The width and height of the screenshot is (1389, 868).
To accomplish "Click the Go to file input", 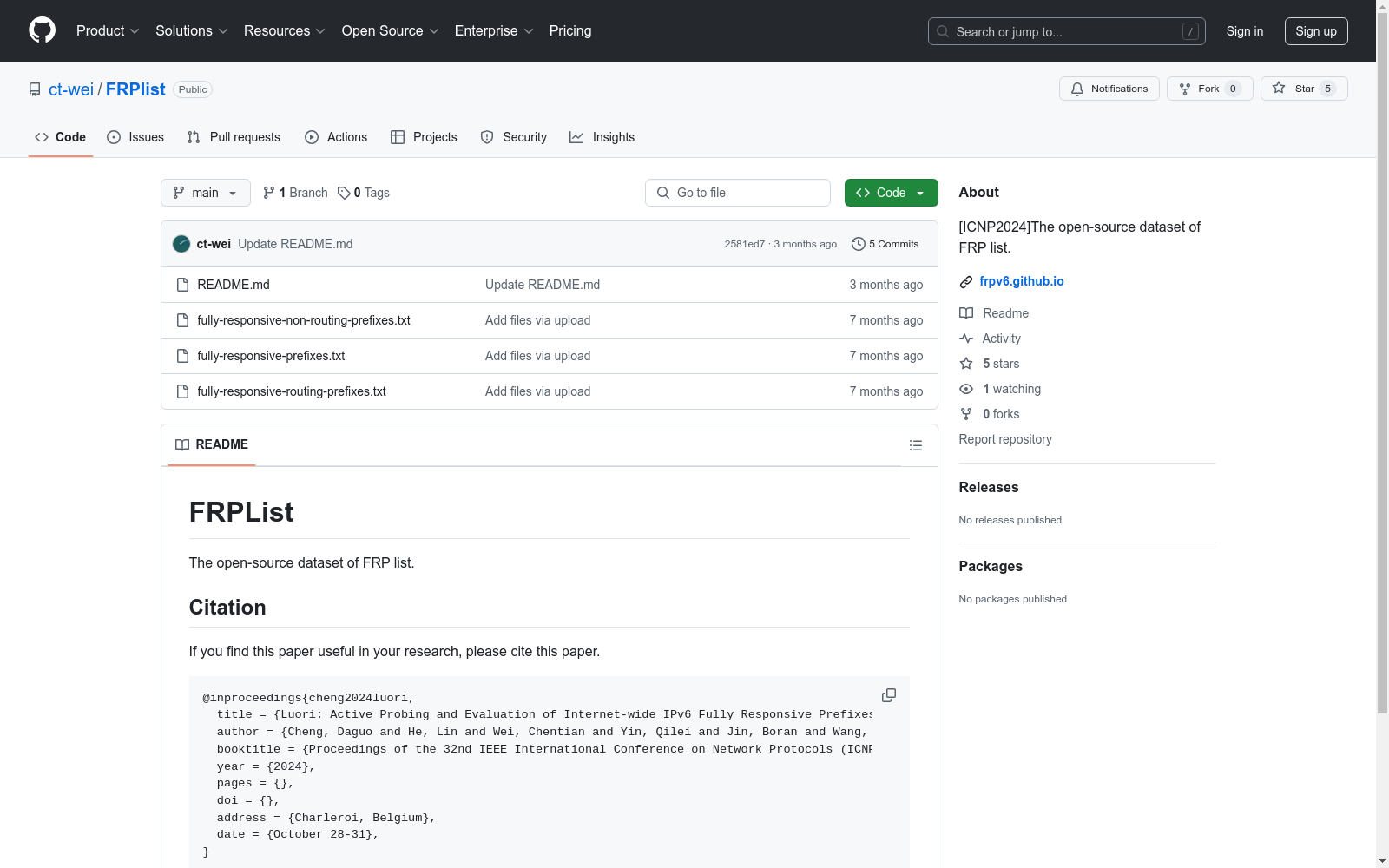I will (x=738, y=193).
